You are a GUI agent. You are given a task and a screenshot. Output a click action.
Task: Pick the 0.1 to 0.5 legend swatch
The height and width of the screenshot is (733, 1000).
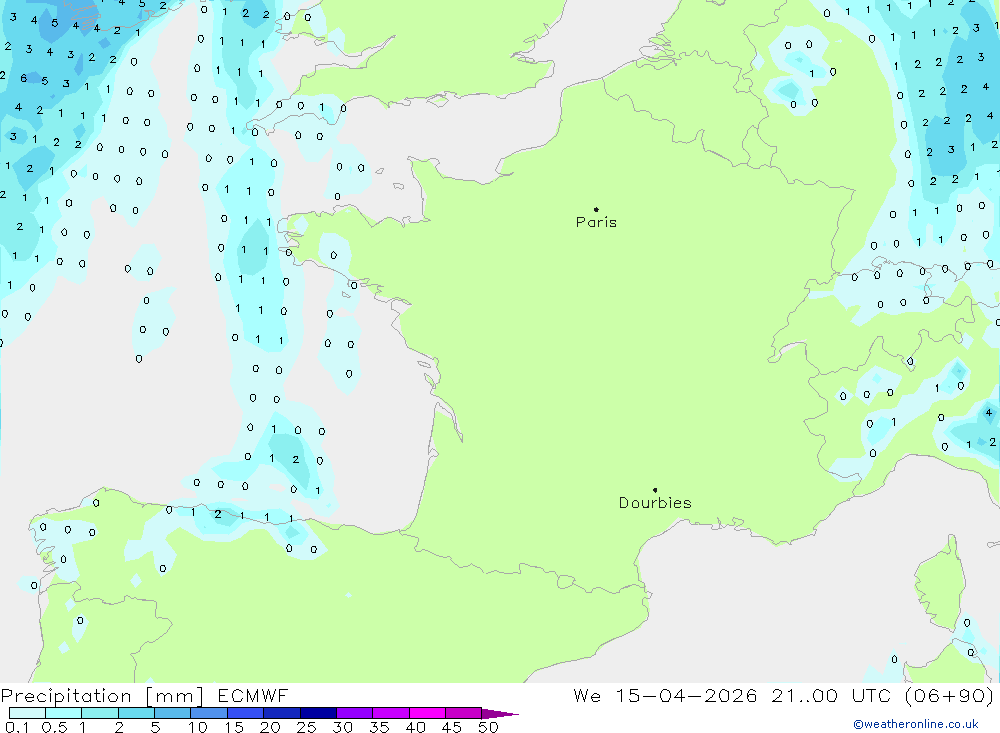27,713
